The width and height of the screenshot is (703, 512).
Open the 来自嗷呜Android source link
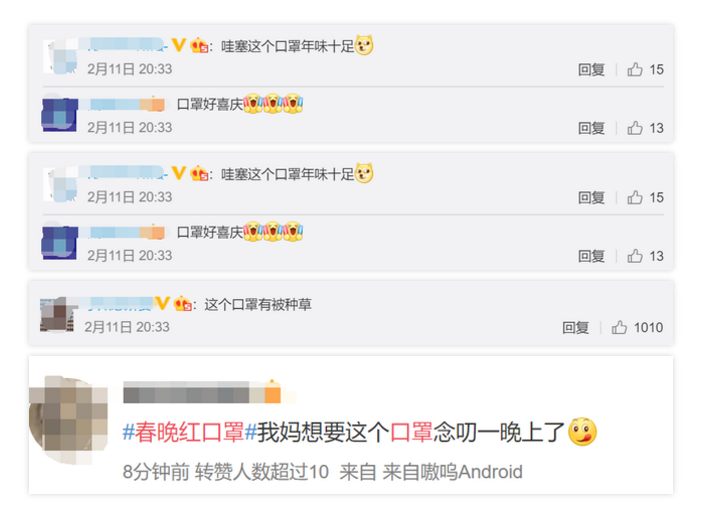point(452,472)
